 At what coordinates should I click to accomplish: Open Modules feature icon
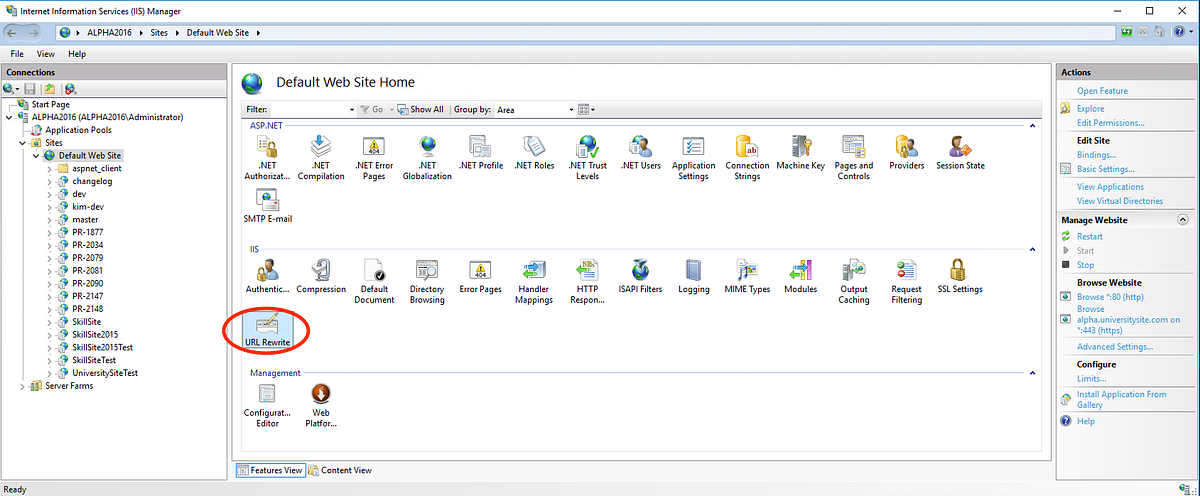[x=800, y=275]
